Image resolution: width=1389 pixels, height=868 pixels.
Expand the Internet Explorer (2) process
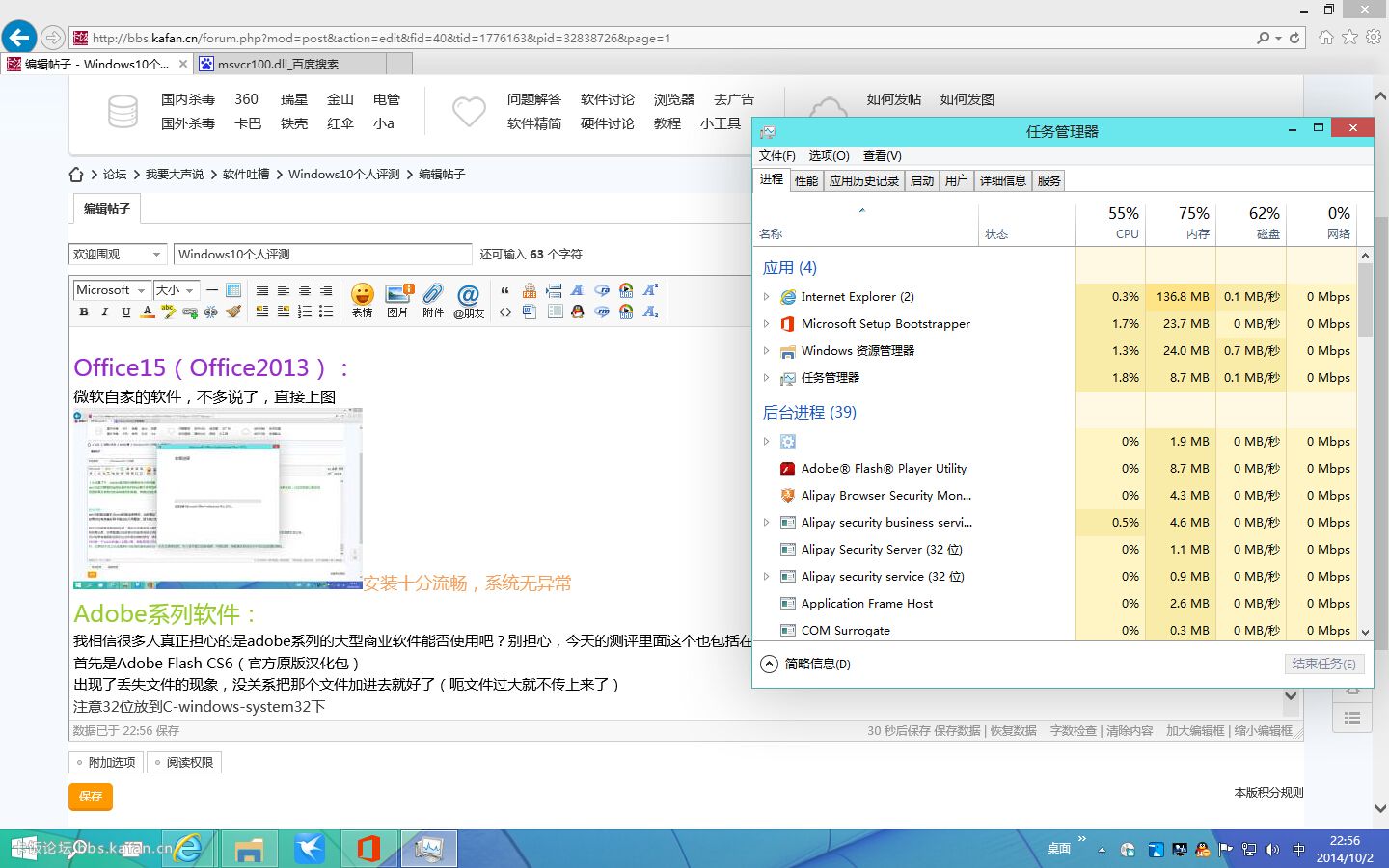767,297
